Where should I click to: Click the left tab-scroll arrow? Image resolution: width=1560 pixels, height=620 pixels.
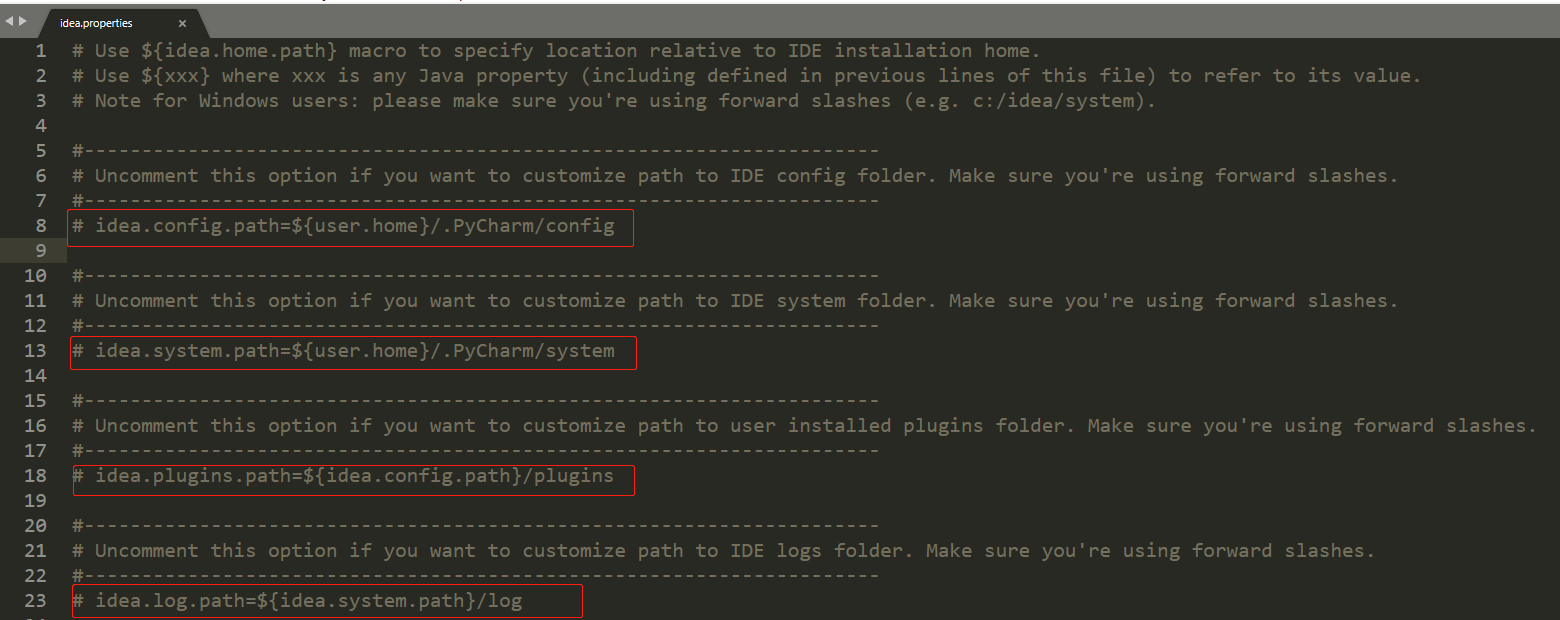pos(9,21)
